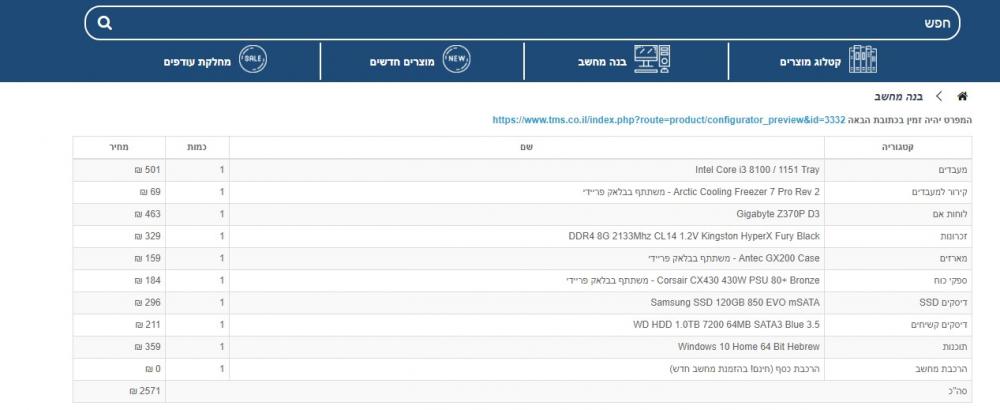Open the בנה מחשב menu item
This screenshot has width=1000, height=410.
click(x=602, y=62)
